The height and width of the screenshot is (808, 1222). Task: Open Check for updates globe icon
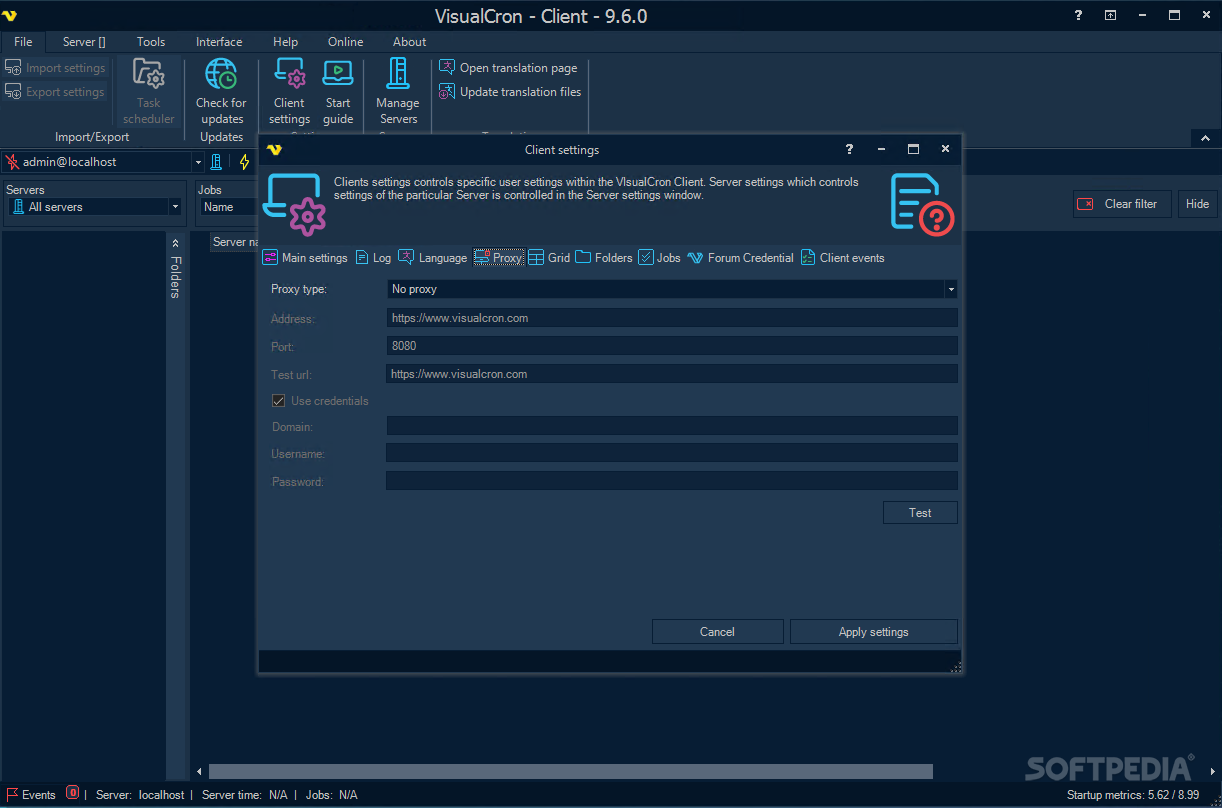click(x=221, y=75)
